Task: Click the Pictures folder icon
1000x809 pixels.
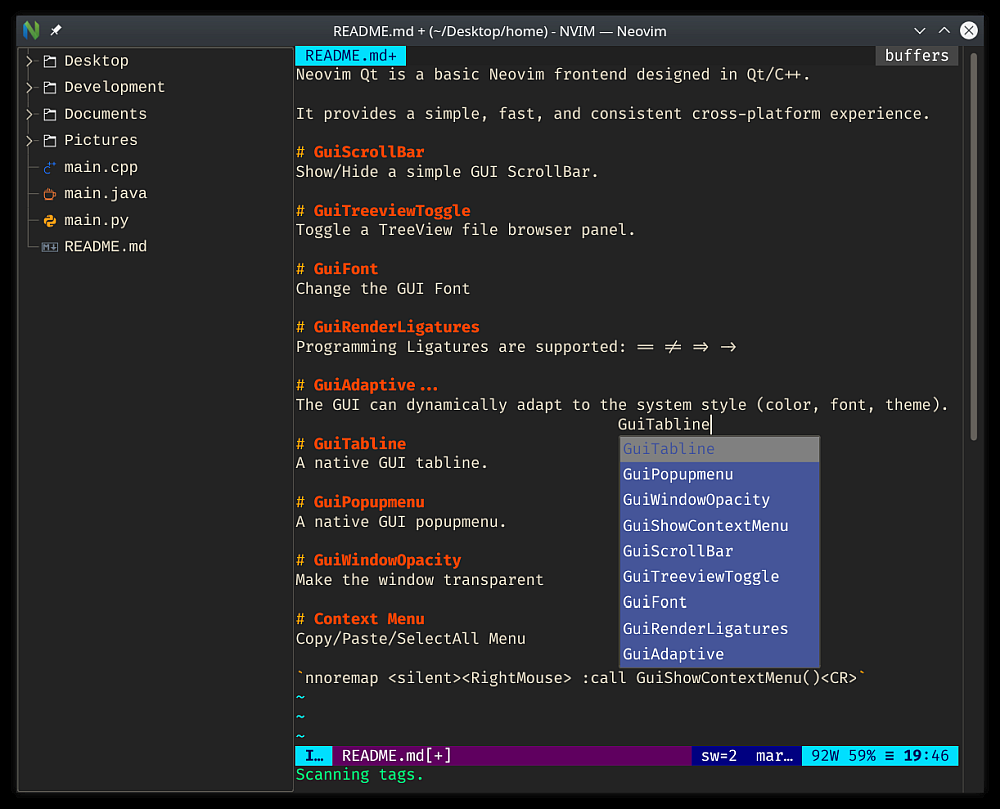Action: click(x=50, y=140)
